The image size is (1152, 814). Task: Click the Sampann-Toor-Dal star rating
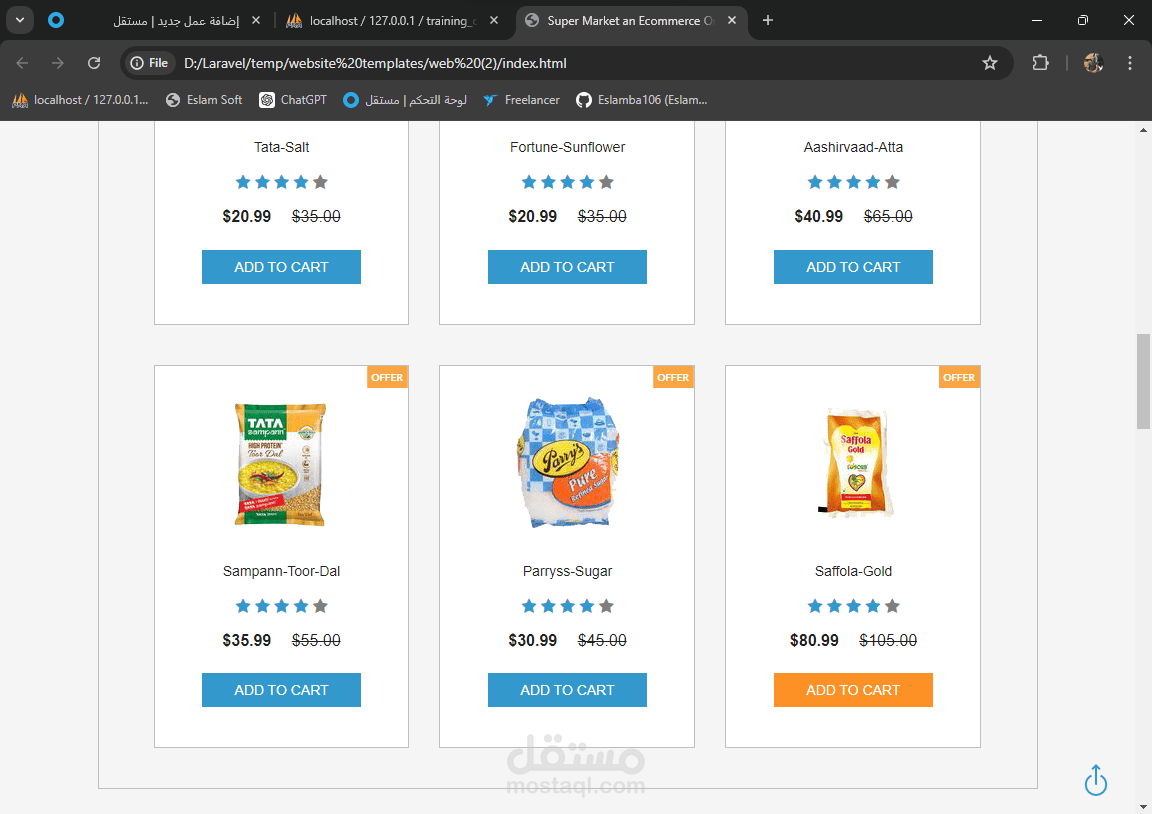(x=281, y=606)
